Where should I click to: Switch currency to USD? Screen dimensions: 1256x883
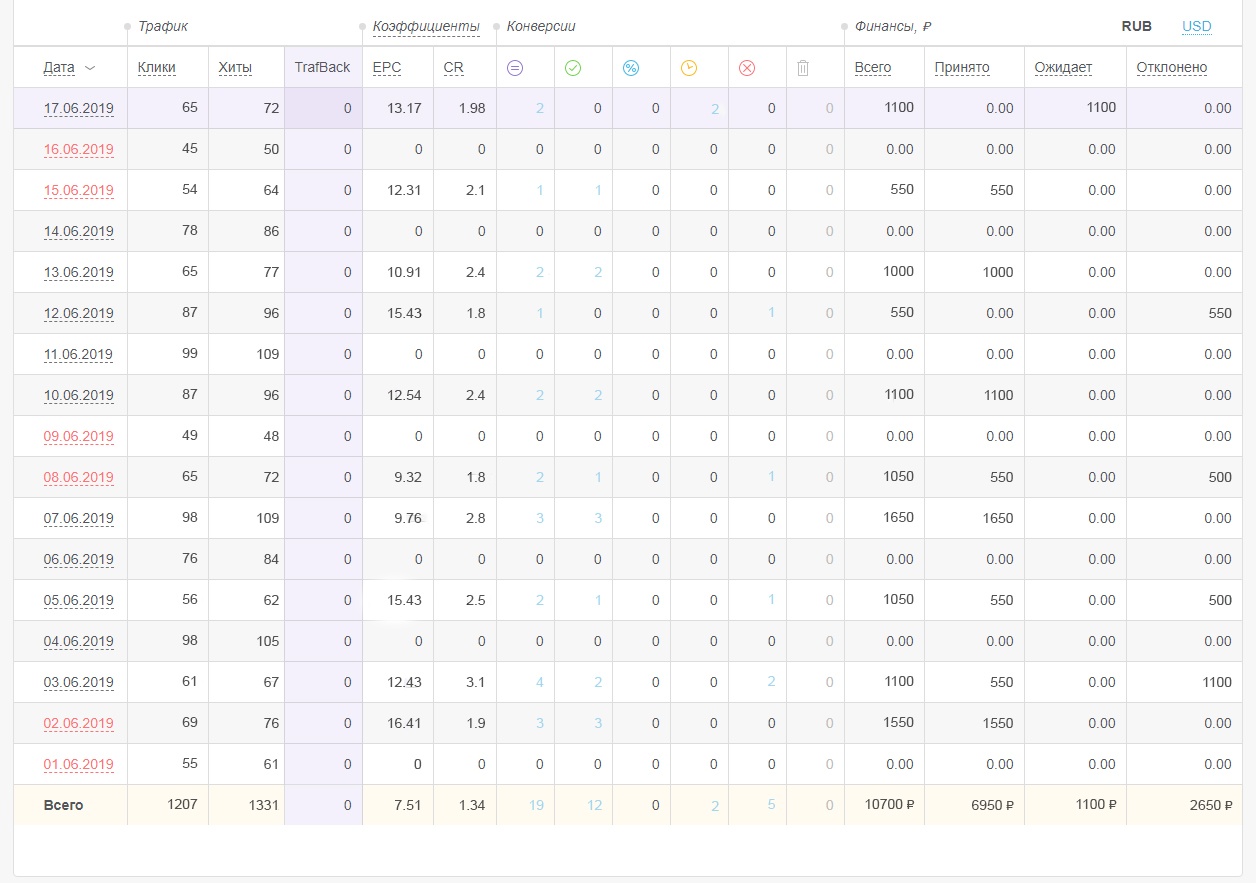[1196, 26]
